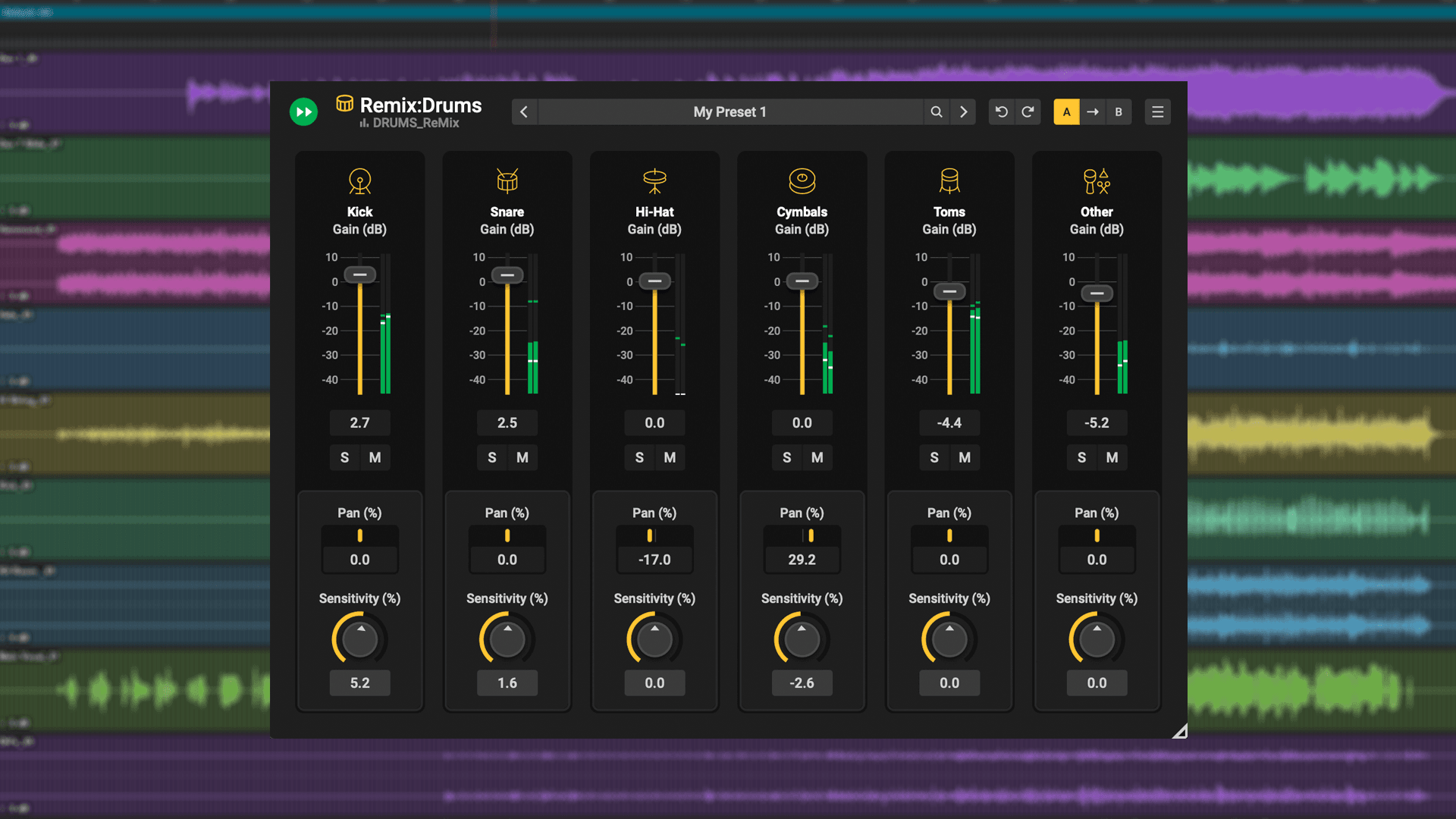Open the preset search magnifier
The height and width of the screenshot is (819, 1456).
point(937,111)
